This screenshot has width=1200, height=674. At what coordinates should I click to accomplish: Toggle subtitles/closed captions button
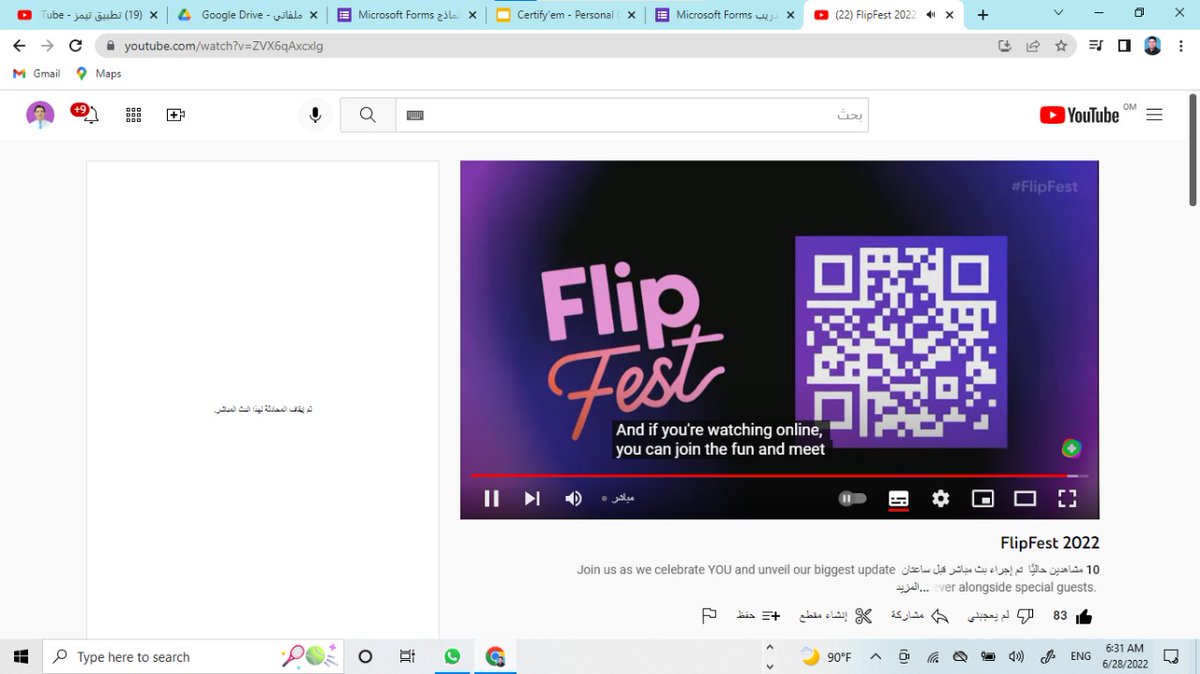coord(898,498)
